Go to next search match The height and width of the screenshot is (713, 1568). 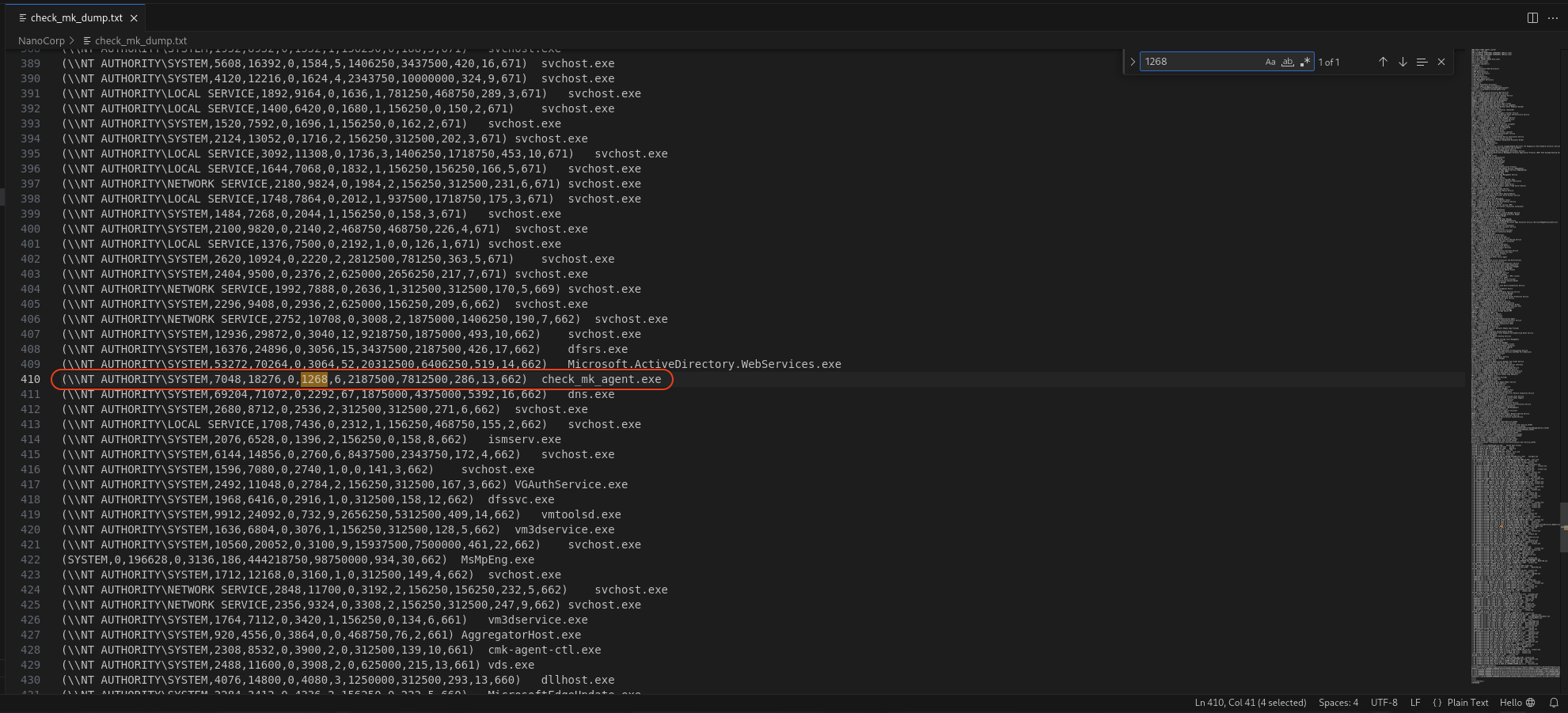click(1403, 62)
